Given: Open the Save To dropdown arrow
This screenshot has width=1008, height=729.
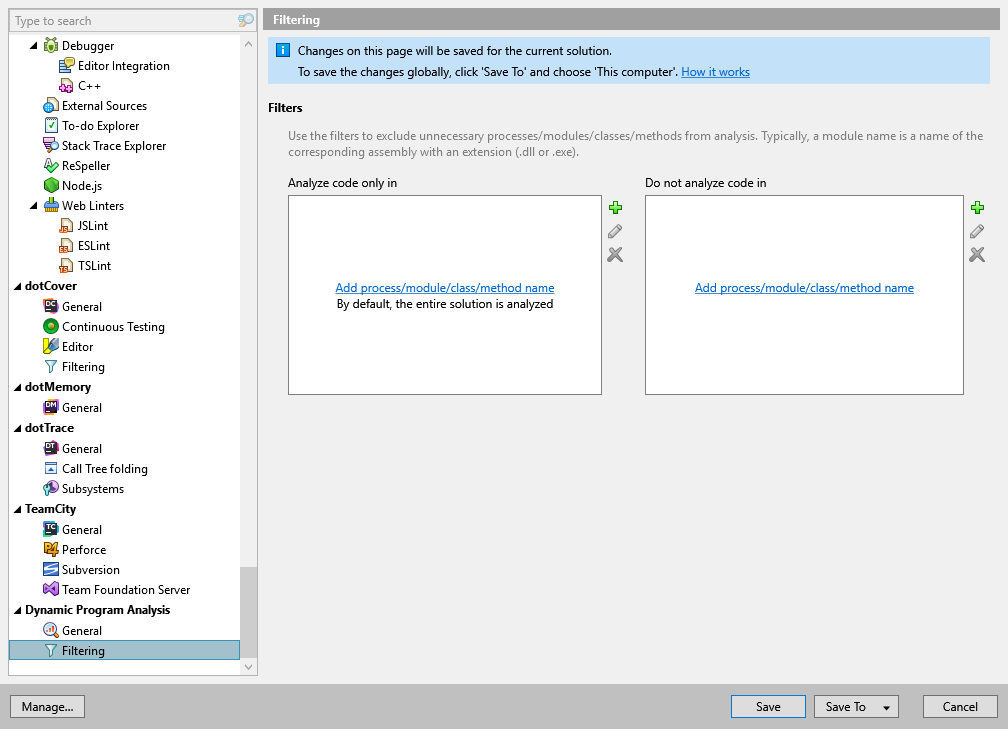Looking at the screenshot, I should [884, 706].
